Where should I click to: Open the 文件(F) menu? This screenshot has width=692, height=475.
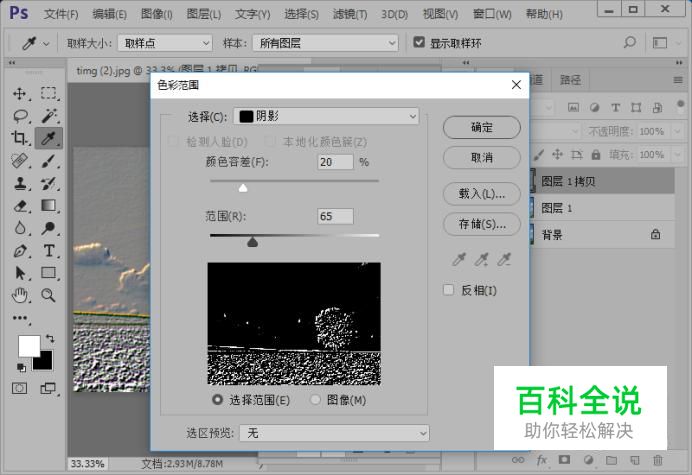(x=61, y=14)
